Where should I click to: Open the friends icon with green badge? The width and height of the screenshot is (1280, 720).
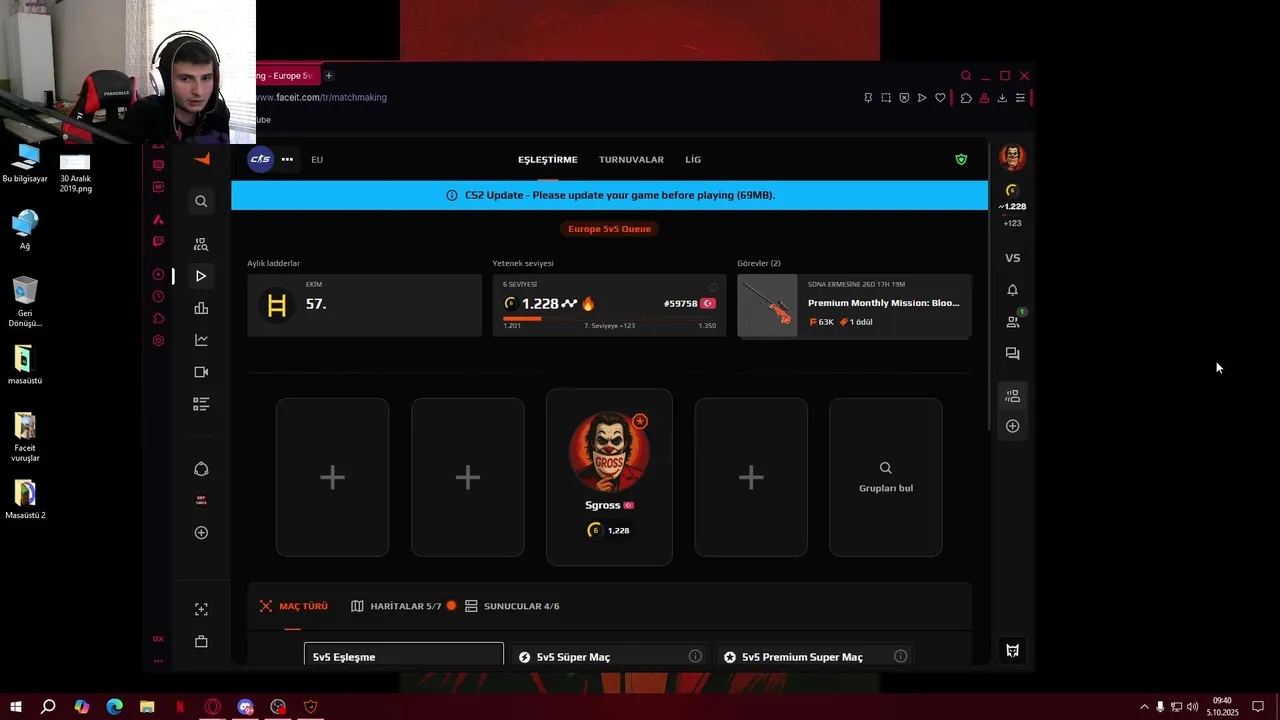[x=1013, y=321]
